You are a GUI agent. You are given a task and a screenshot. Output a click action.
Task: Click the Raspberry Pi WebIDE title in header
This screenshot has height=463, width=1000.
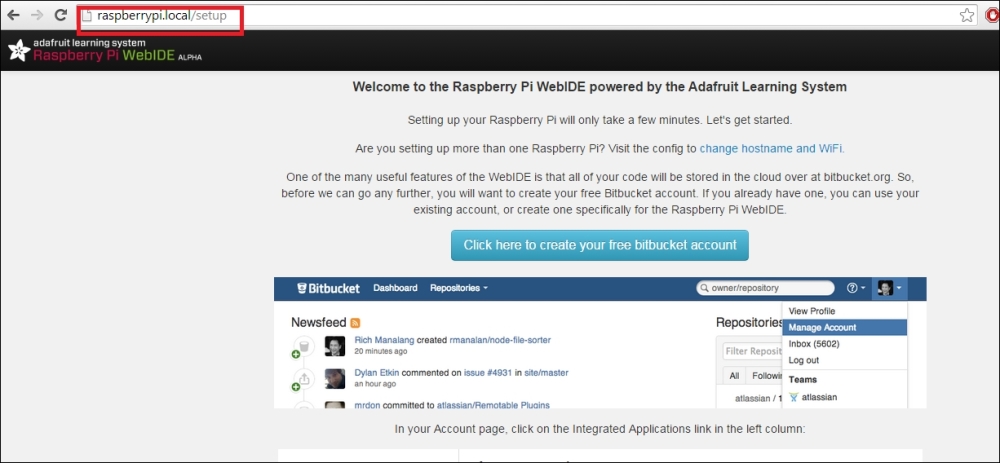(104, 55)
